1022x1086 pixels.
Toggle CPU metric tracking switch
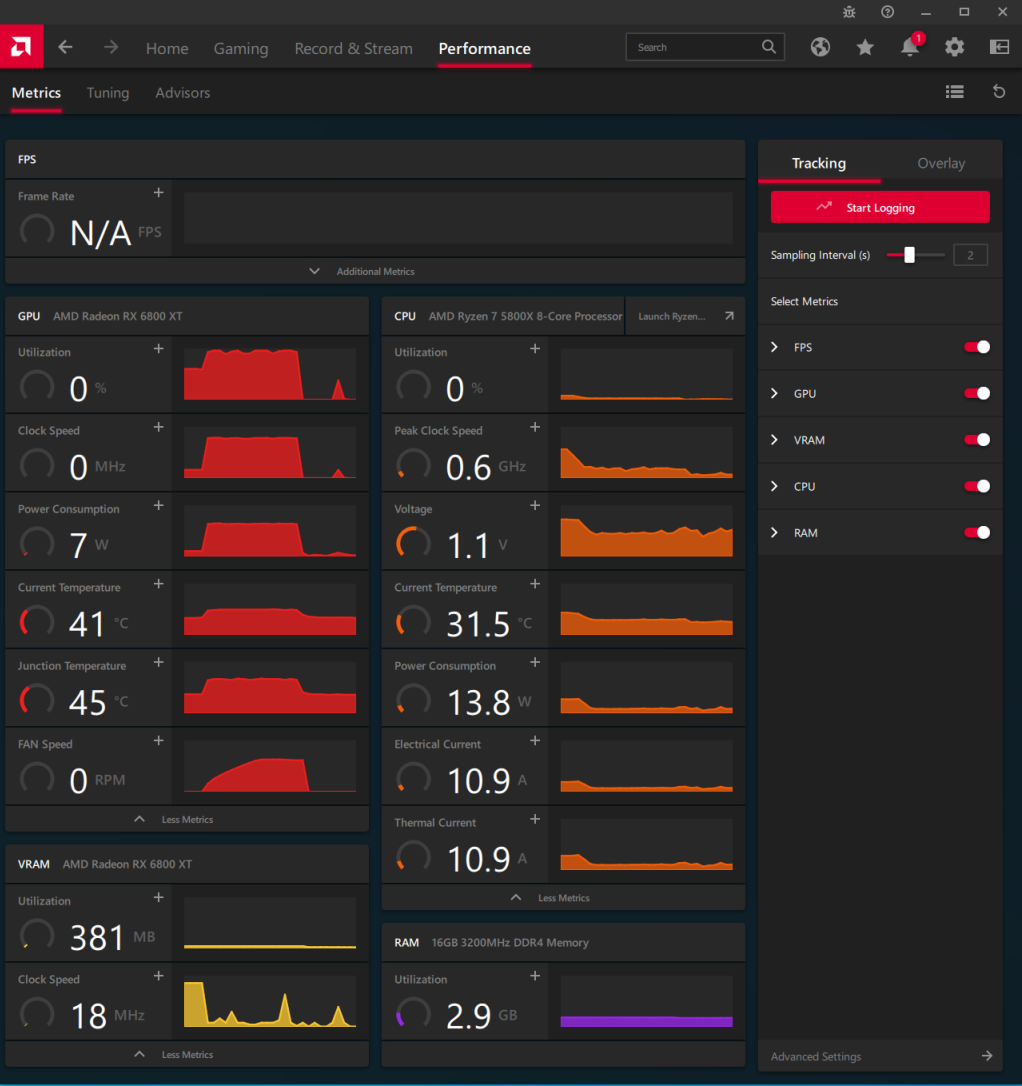click(x=977, y=486)
